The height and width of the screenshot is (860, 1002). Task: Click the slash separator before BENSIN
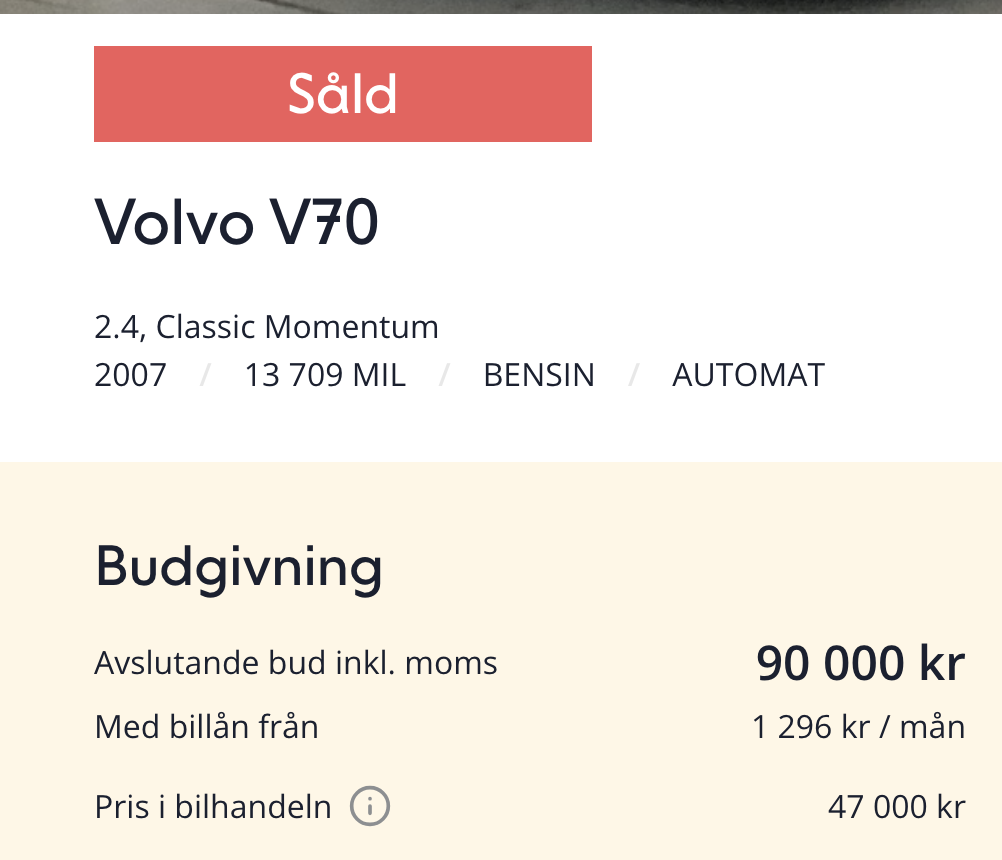[444, 375]
